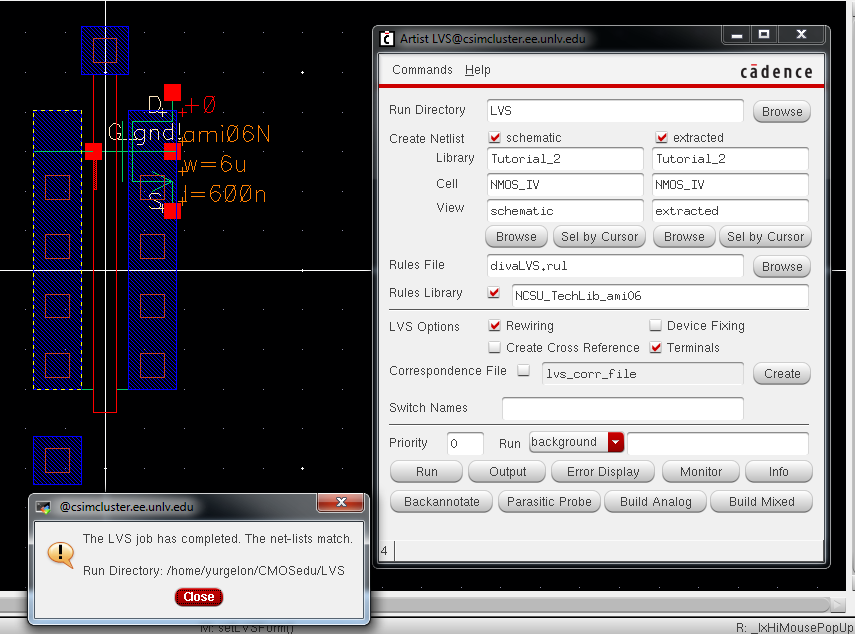This screenshot has width=855, height=634.
Task: Click the schematic Cell field NMOS_IV
Action: pyautogui.click(x=565, y=185)
